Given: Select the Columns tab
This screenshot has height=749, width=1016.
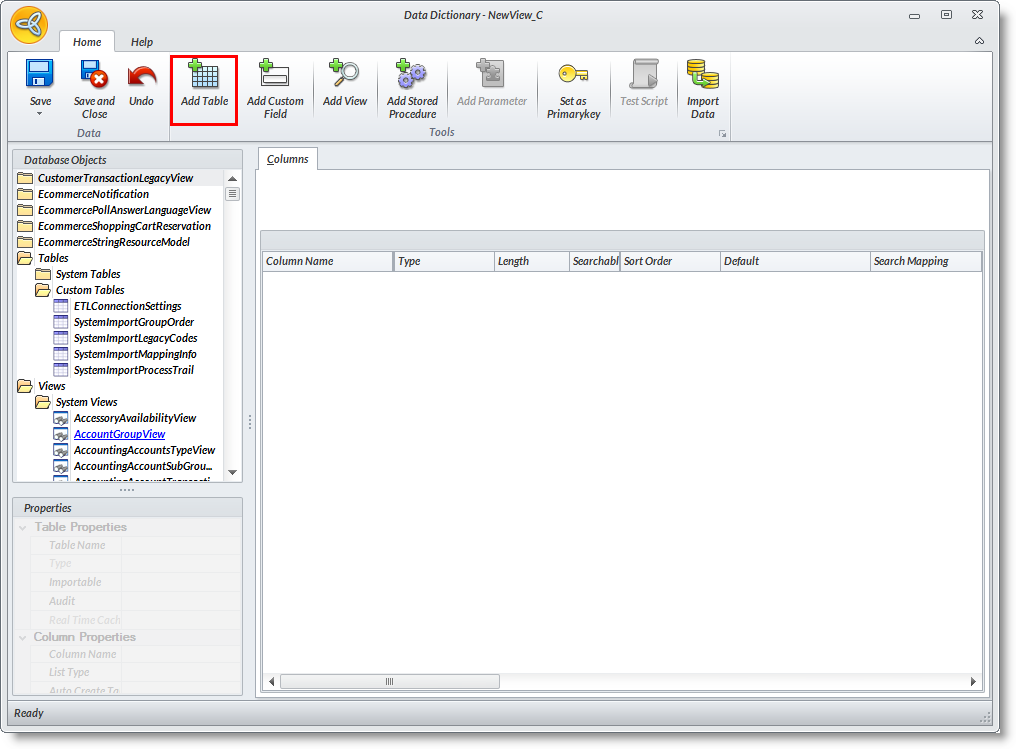Looking at the screenshot, I should pyautogui.click(x=288, y=159).
